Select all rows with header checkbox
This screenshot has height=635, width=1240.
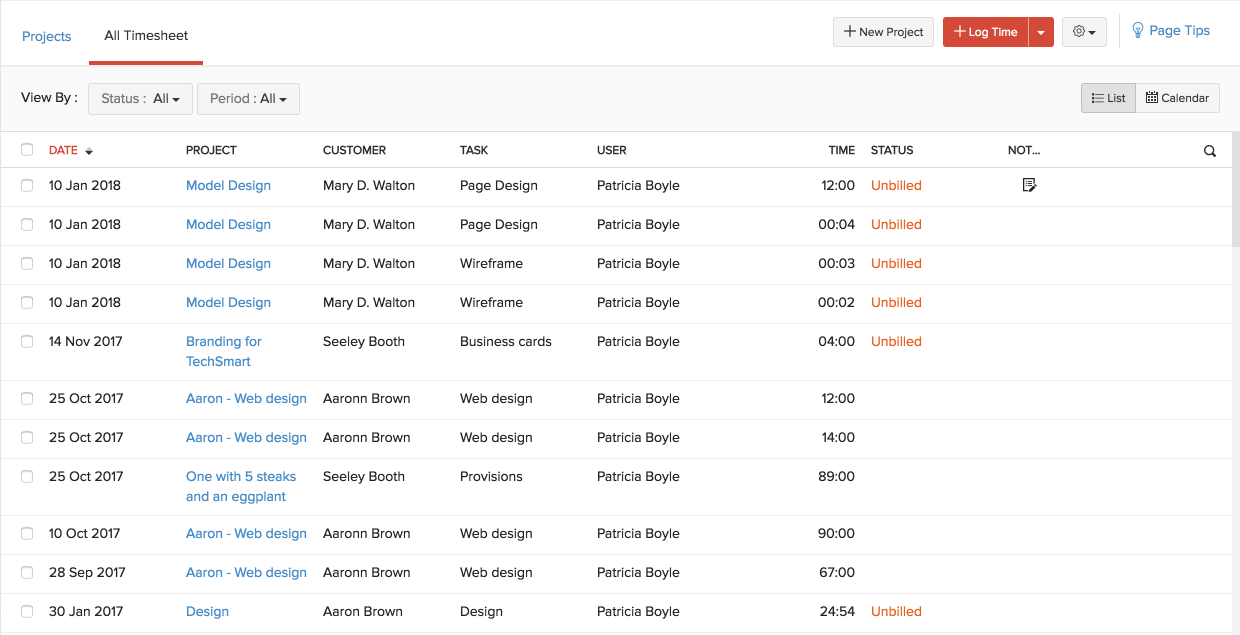pyautogui.click(x=27, y=150)
